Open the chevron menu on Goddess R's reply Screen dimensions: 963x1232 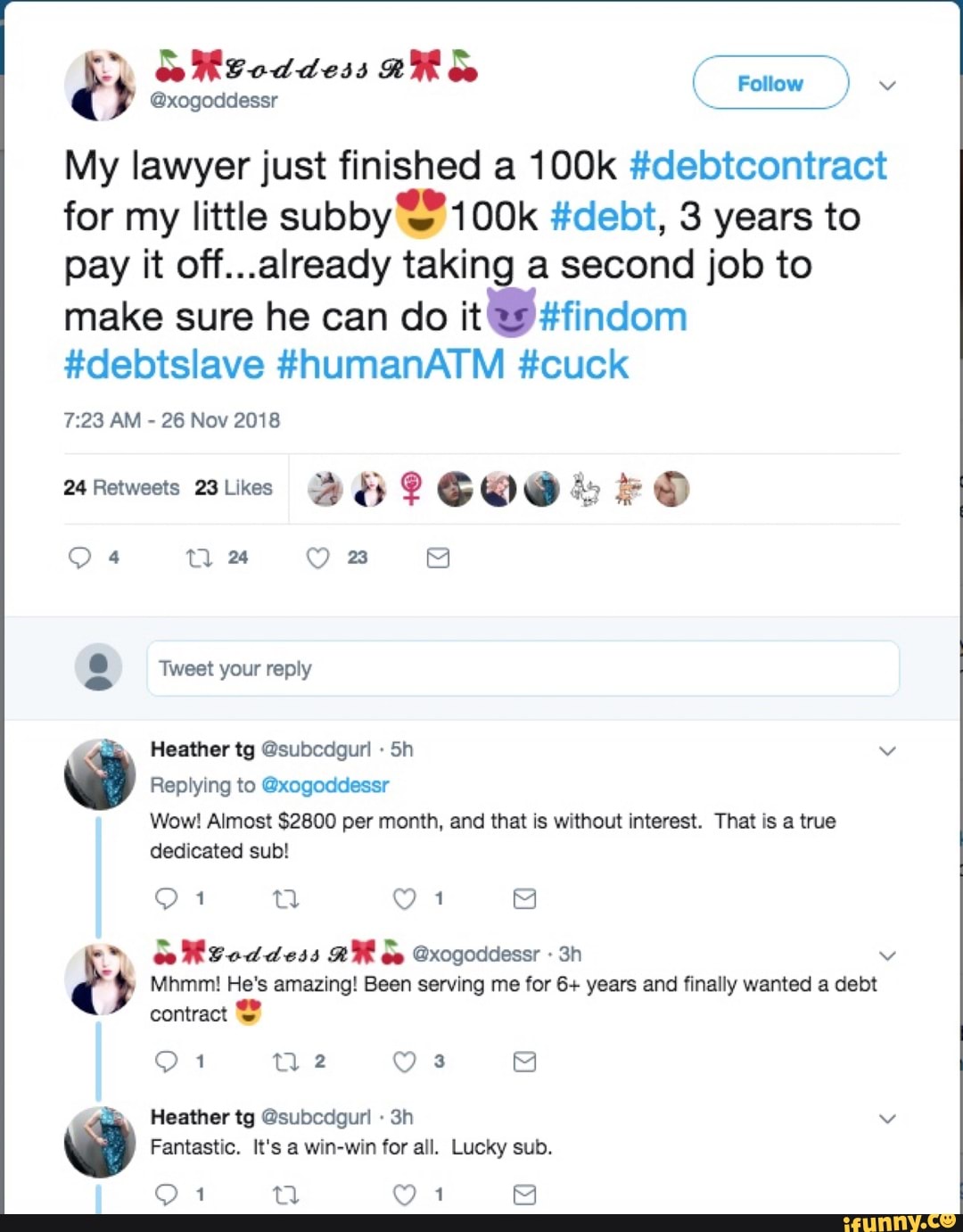(887, 955)
